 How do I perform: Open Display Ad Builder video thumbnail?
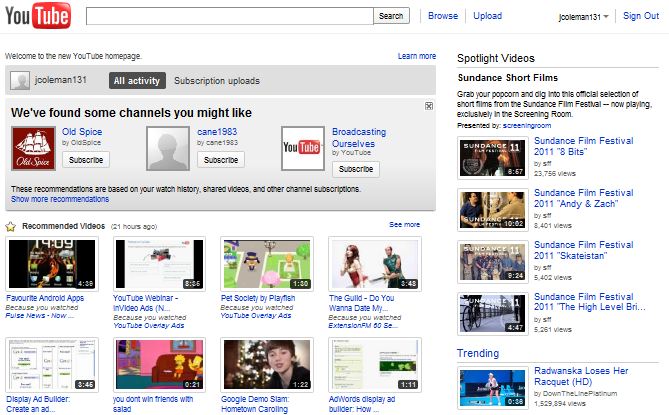(x=52, y=365)
